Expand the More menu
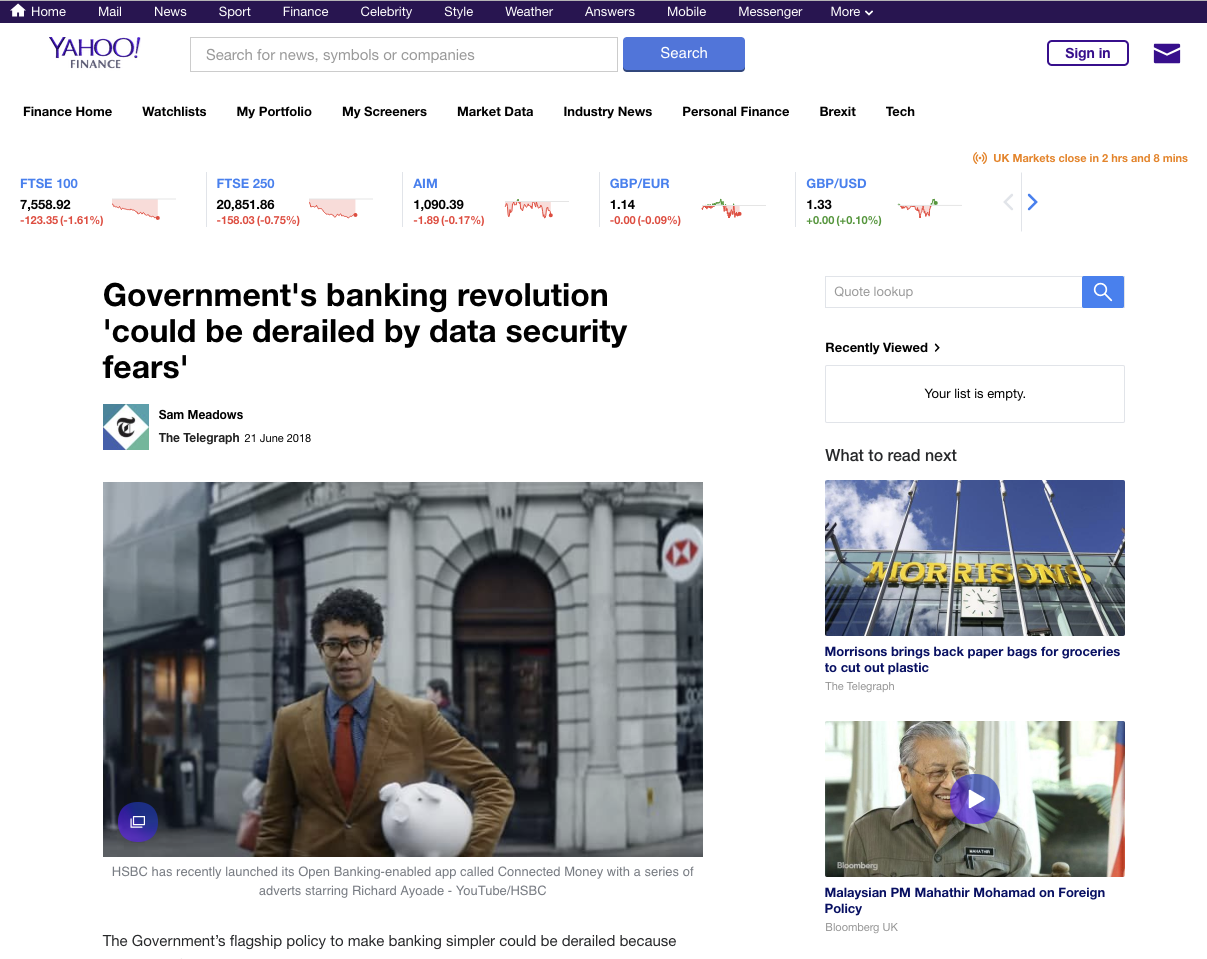This screenshot has height=959, width=1207. [x=852, y=12]
